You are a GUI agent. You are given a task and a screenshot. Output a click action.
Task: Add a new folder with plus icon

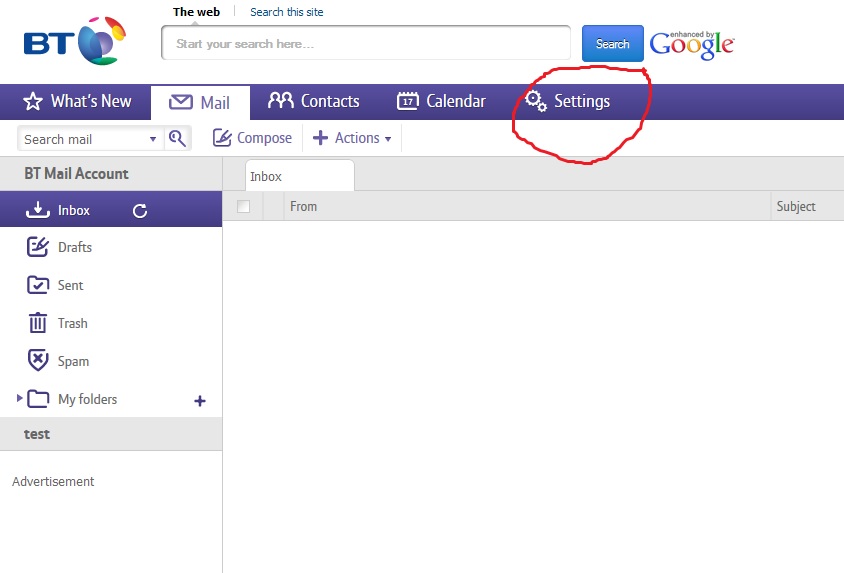(x=200, y=400)
